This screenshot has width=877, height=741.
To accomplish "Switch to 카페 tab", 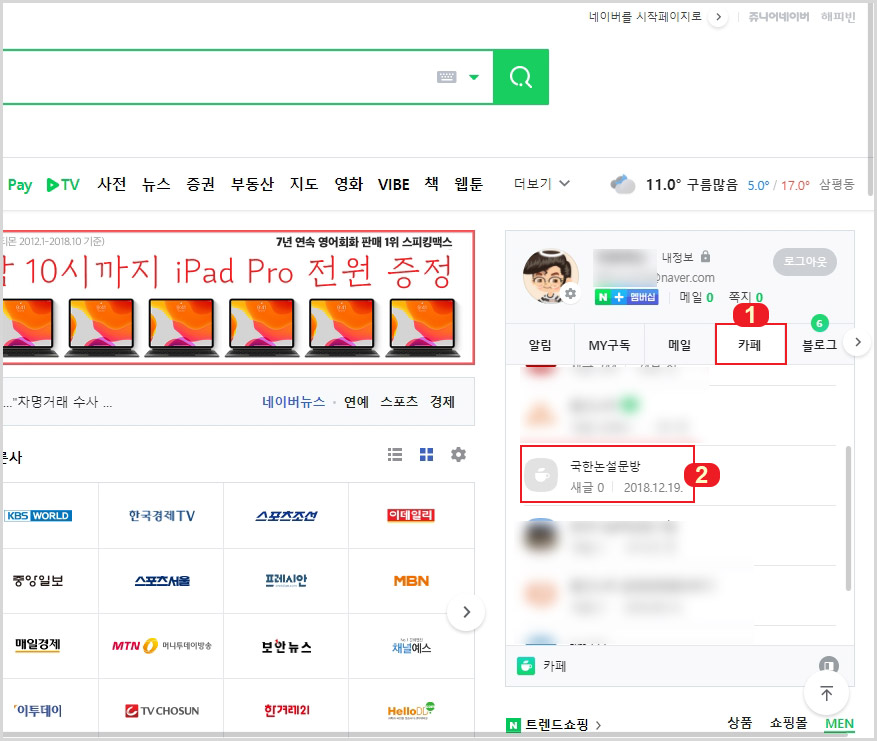I will point(750,345).
